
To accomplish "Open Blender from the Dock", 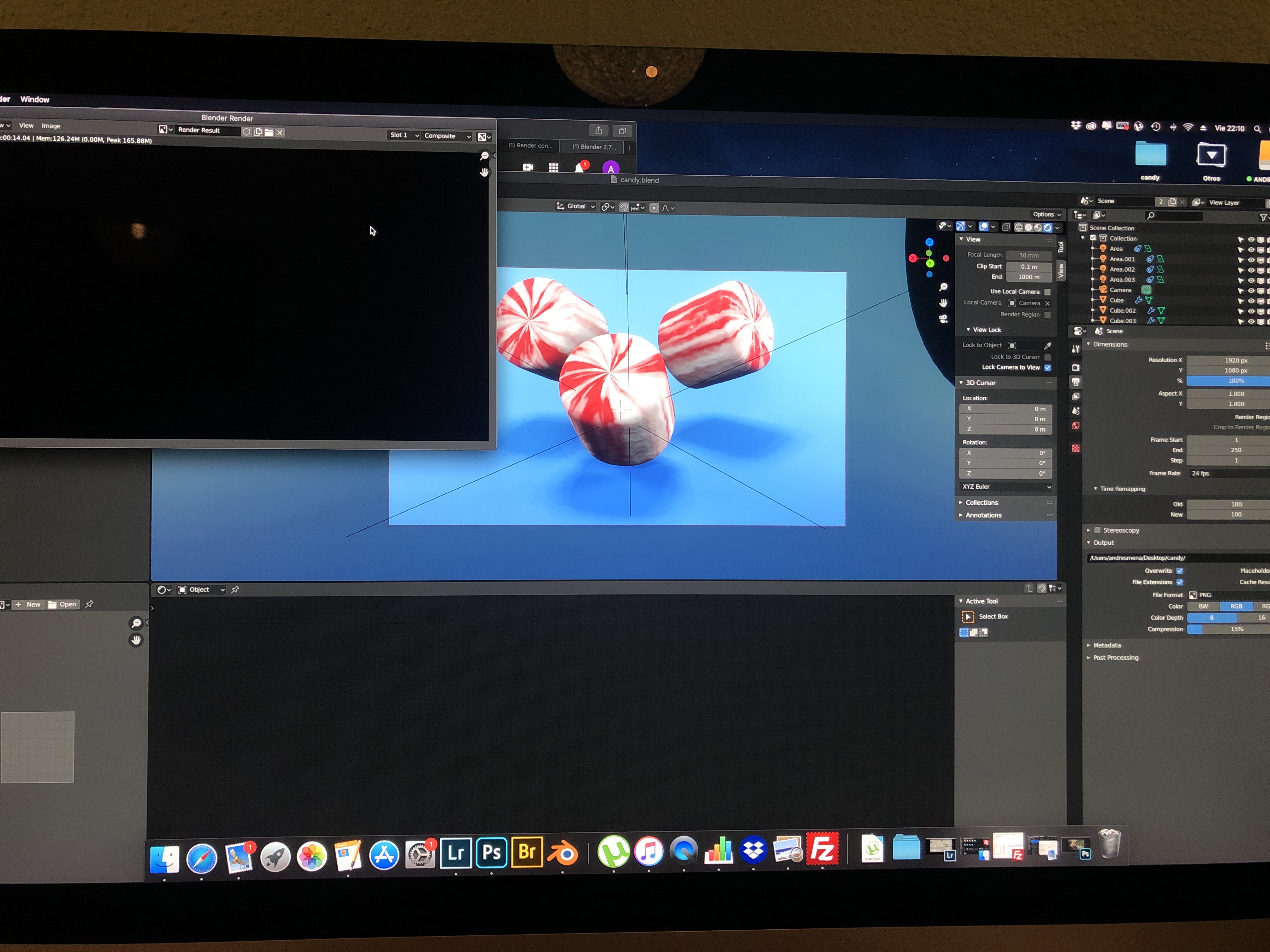I will [x=562, y=854].
